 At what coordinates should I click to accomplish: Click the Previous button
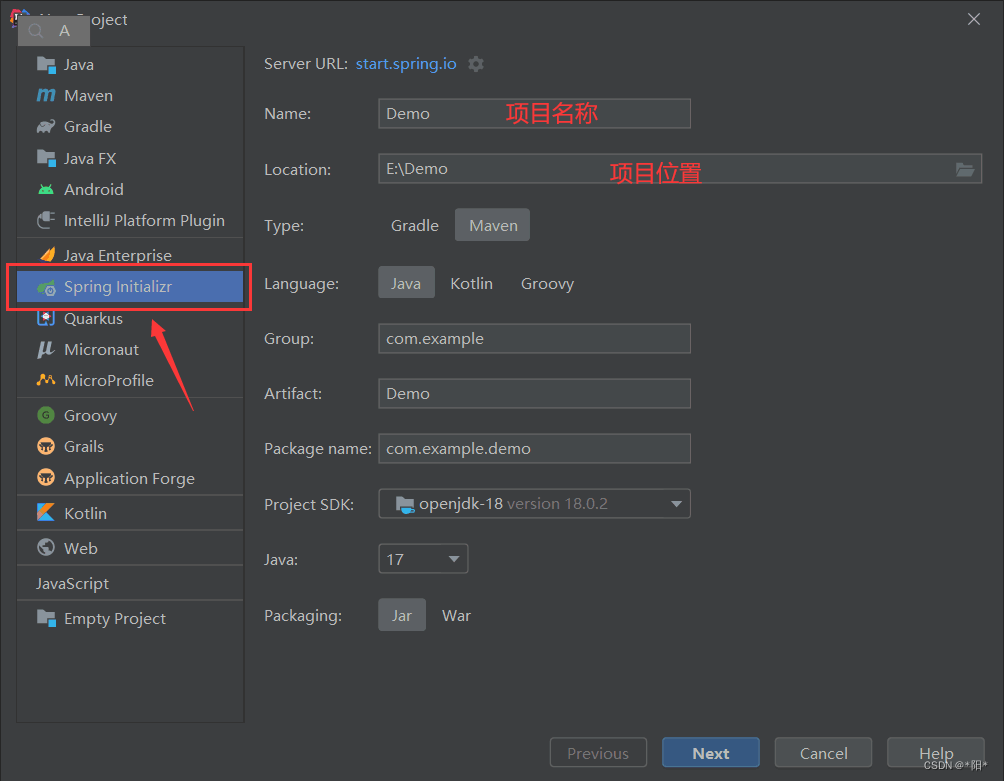click(598, 753)
